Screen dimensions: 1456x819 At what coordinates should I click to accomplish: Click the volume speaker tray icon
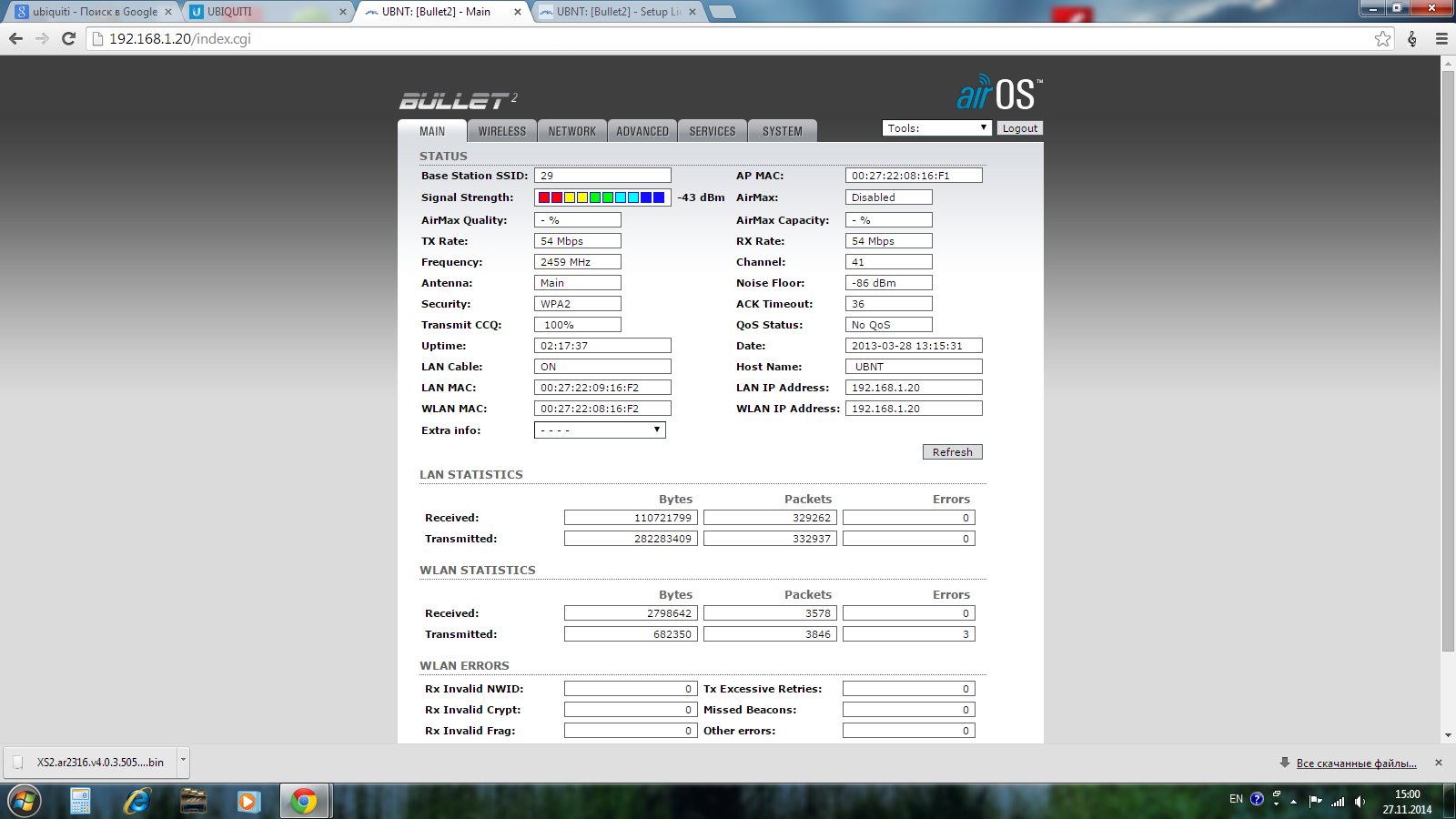click(1360, 801)
